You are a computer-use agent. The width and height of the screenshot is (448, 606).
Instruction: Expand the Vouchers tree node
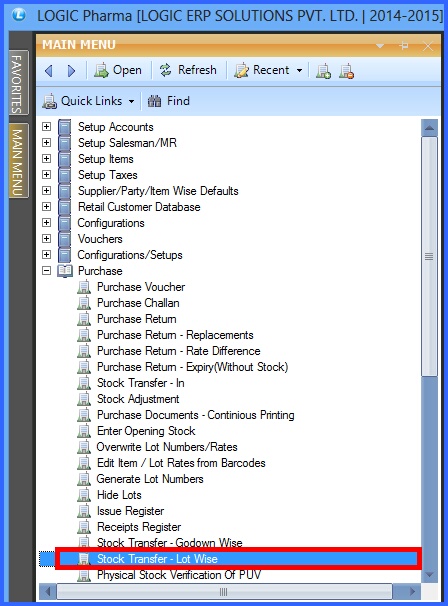point(46,239)
